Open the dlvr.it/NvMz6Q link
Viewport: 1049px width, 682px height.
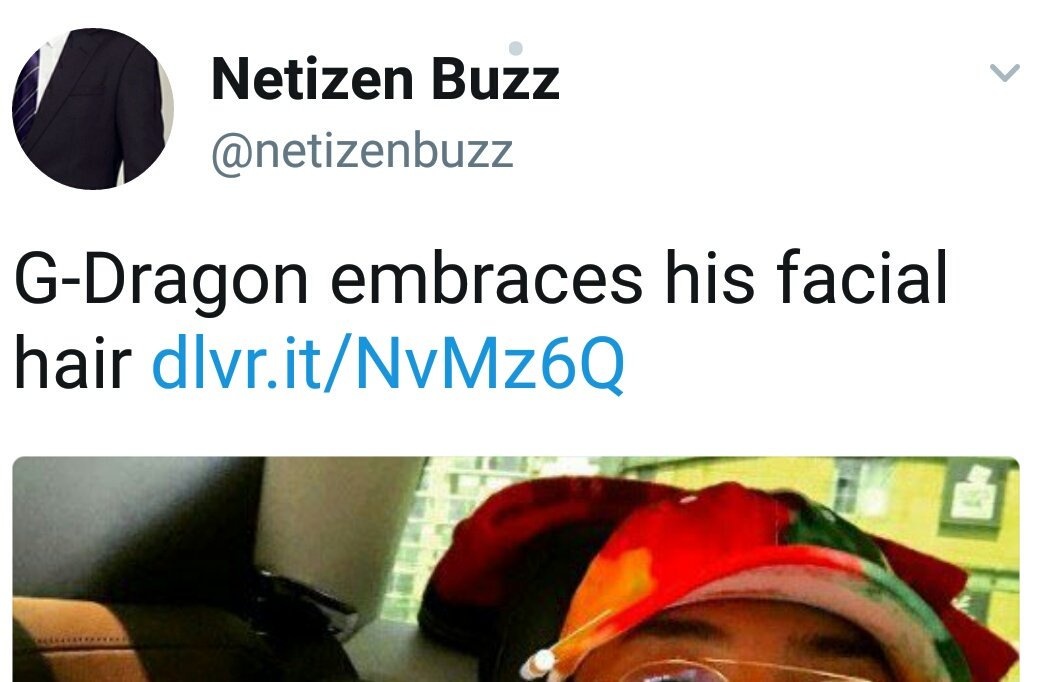388,363
